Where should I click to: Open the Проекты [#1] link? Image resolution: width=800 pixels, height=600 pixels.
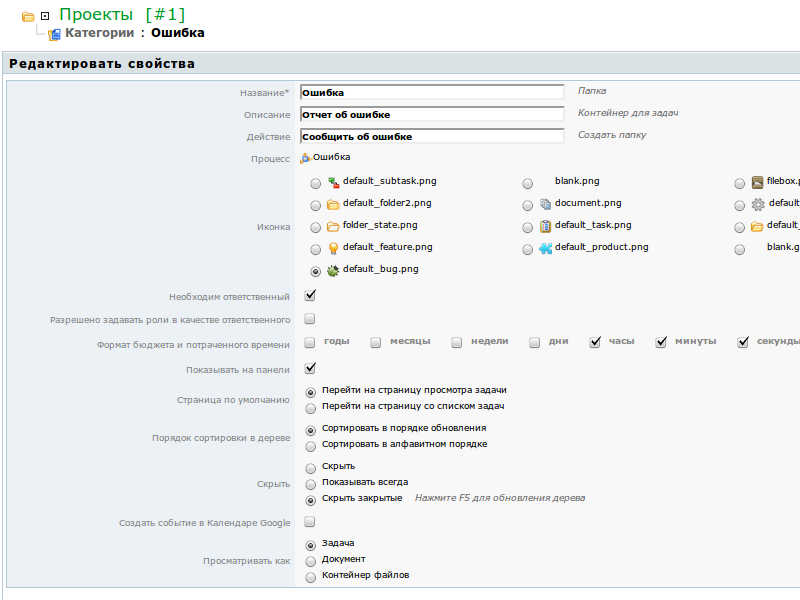click(x=122, y=15)
